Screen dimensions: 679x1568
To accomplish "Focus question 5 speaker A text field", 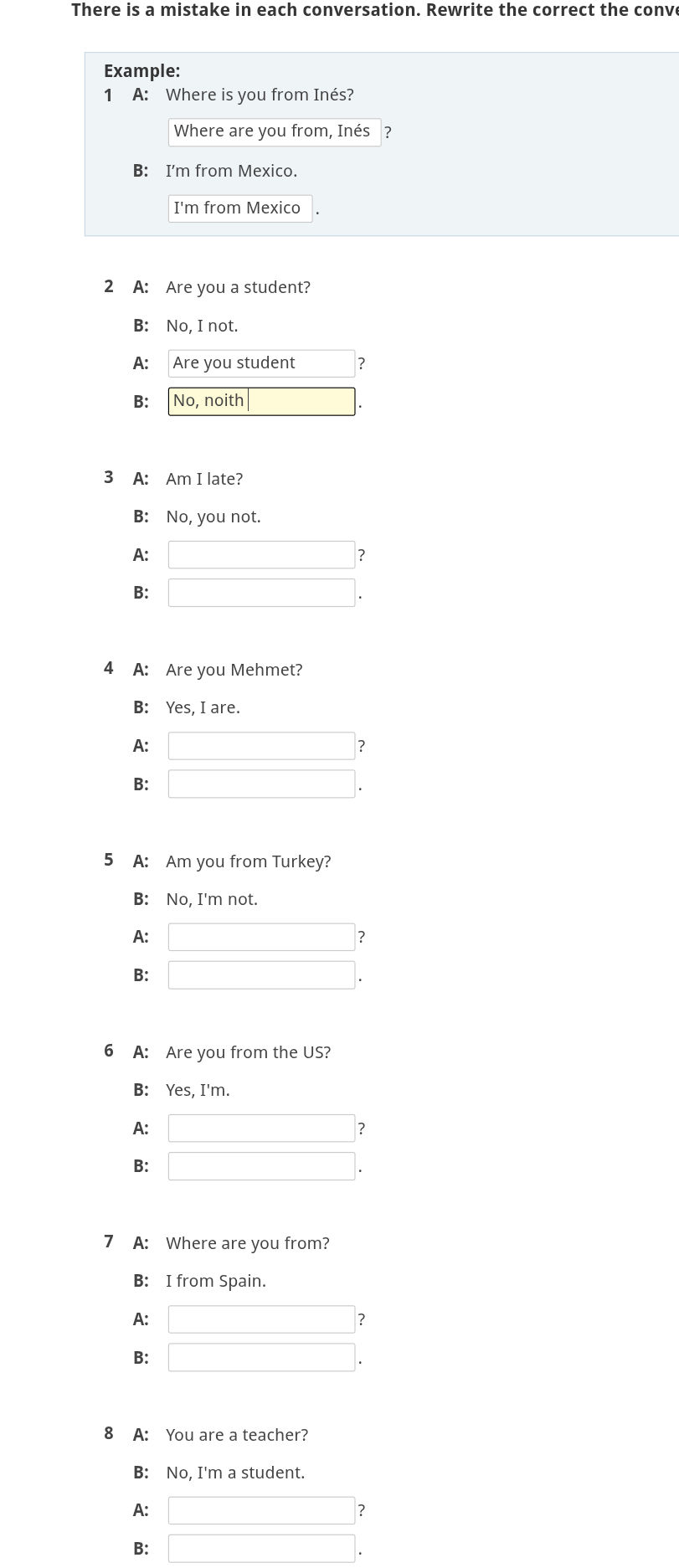I will 261,937.
